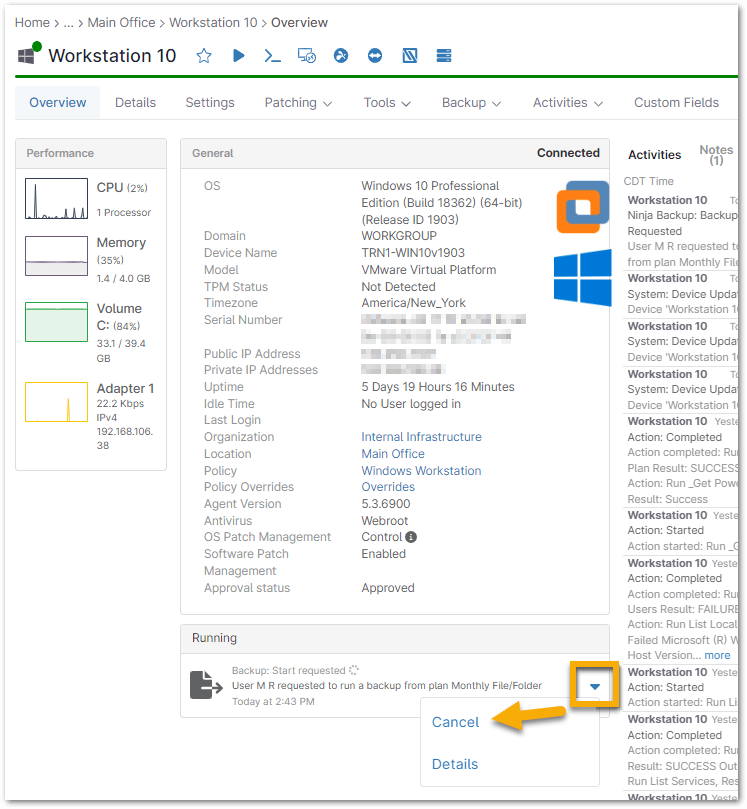Click the striped square toolbar icon
Viewport: 747px width, 809px height.
tap(410, 55)
